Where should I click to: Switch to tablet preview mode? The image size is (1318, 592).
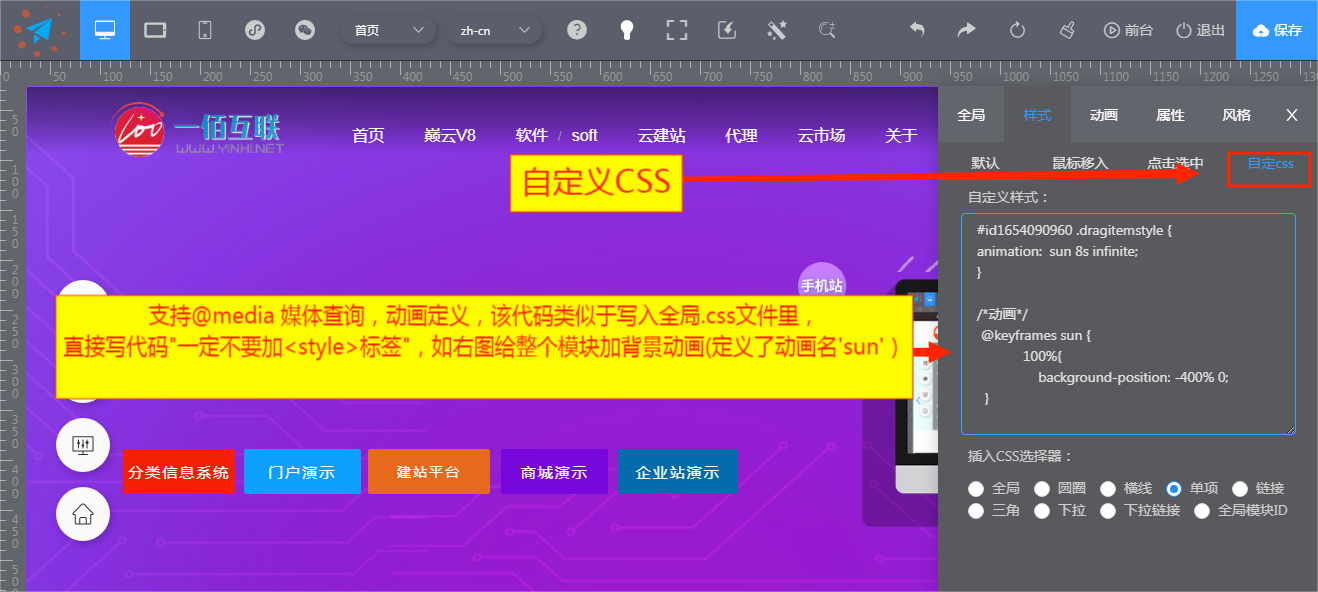pyautogui.click(x=155, y=30)
